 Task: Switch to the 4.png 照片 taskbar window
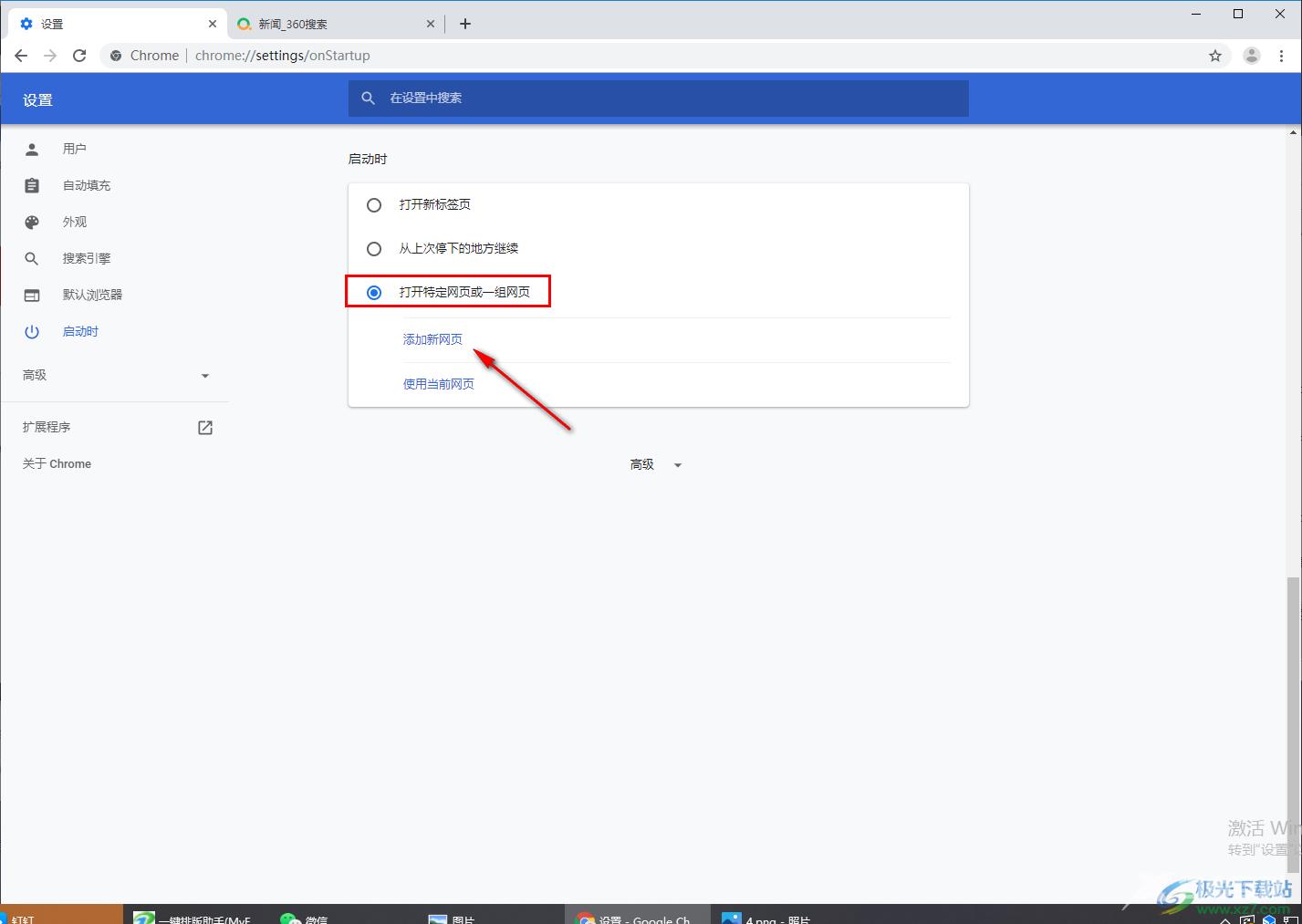click(766, 918)
